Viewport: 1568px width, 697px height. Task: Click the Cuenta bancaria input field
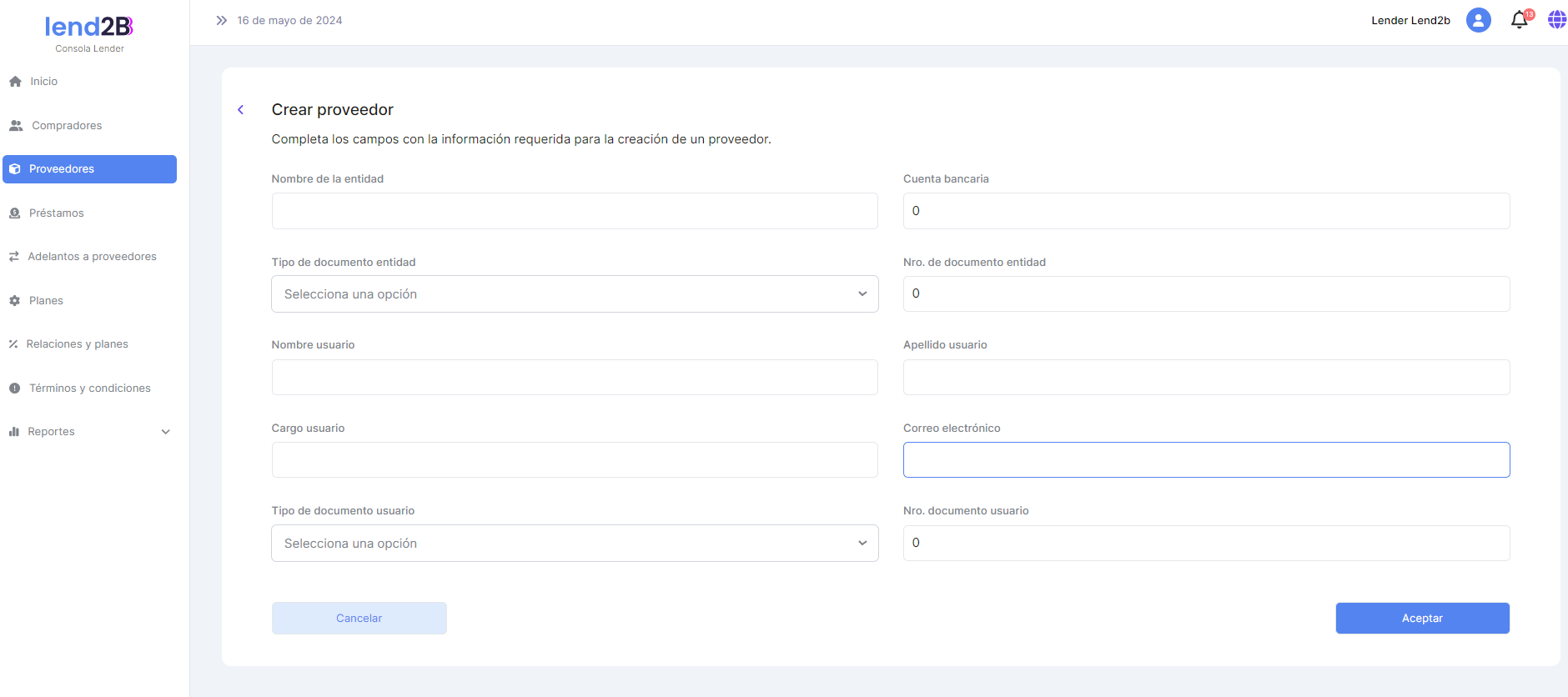1206,211
